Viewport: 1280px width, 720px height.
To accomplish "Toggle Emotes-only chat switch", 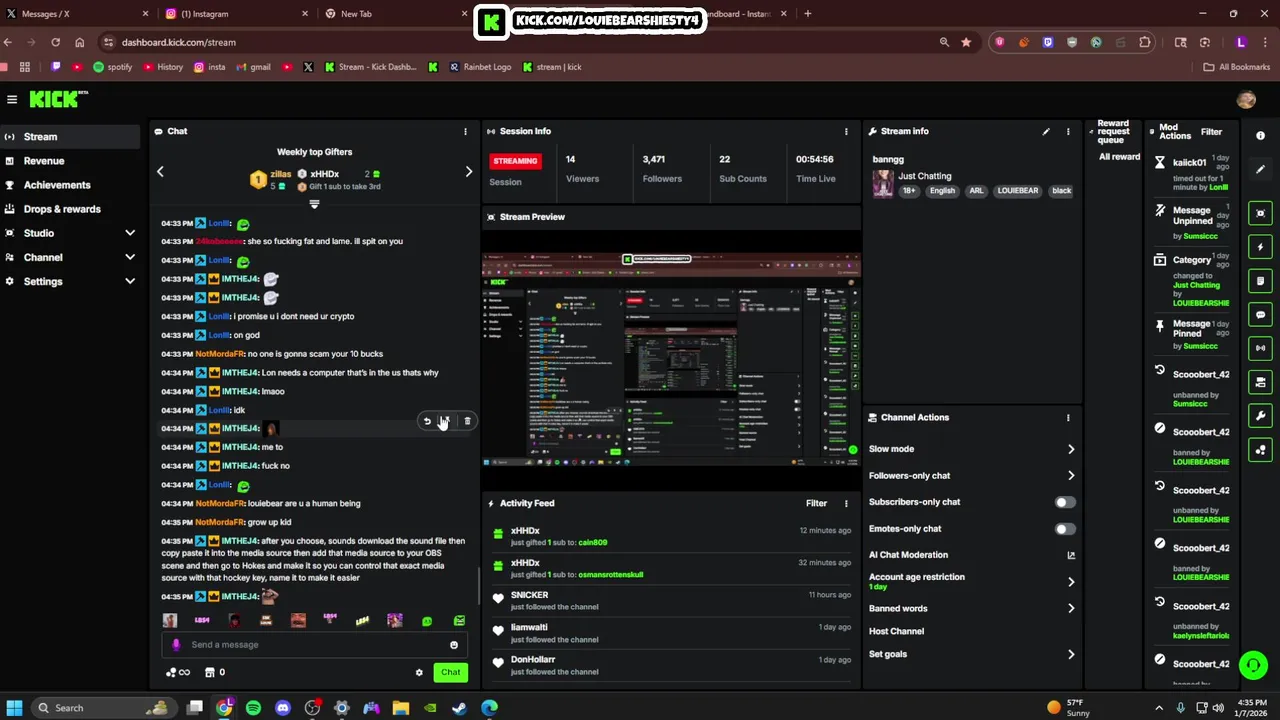I will pos(1065,529).
